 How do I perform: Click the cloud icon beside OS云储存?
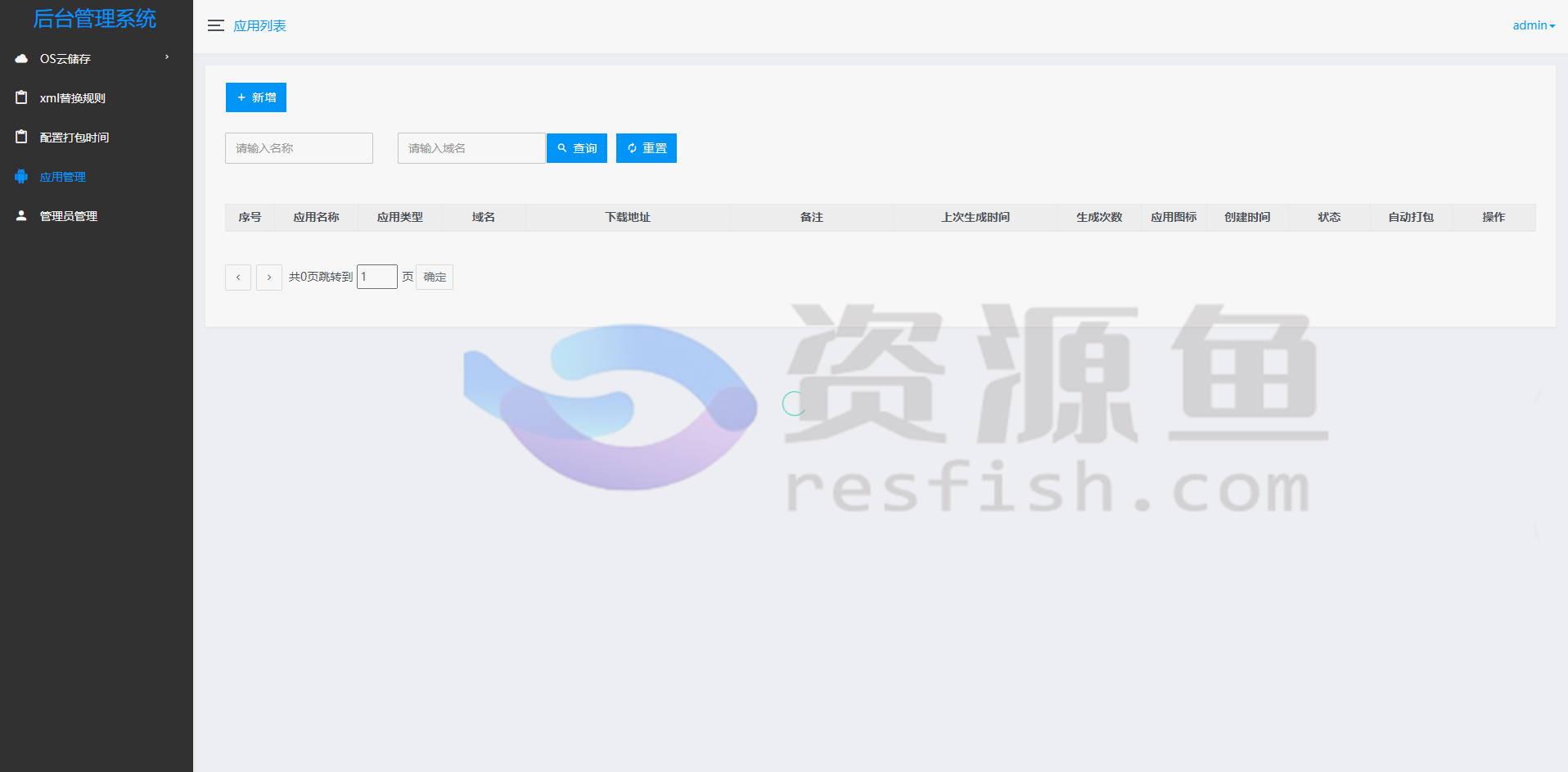(x=21, y=58)
